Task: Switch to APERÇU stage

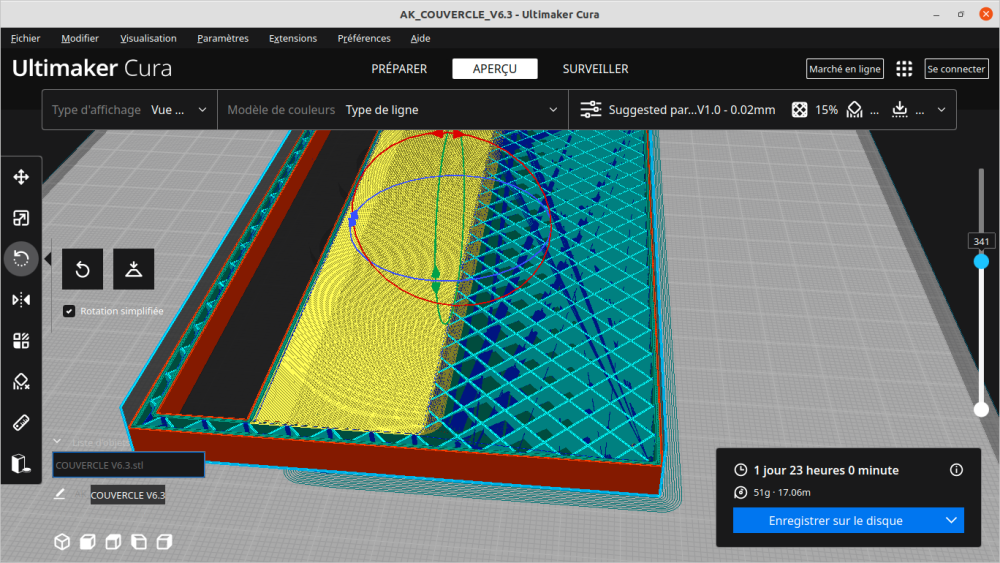Action: (495, 69)
